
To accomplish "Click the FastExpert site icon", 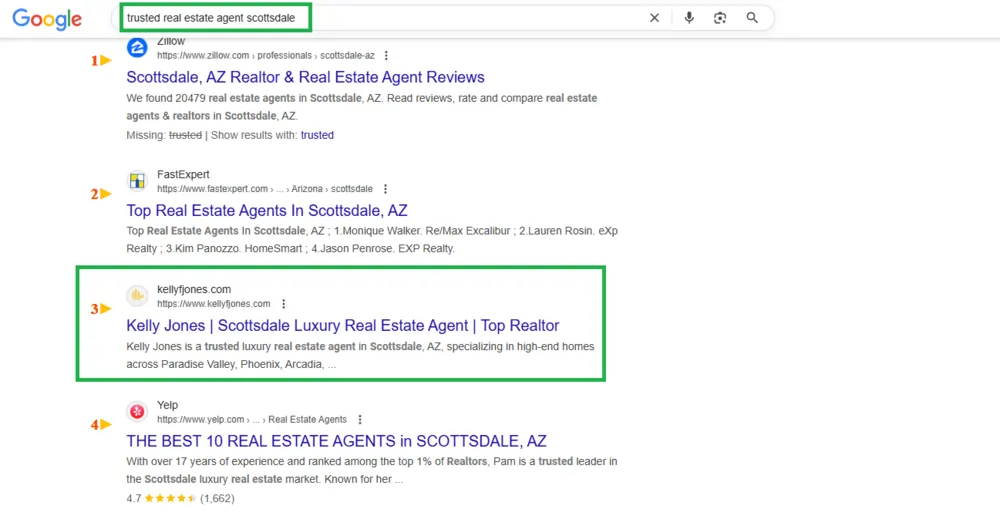I will tap(137, 181).
